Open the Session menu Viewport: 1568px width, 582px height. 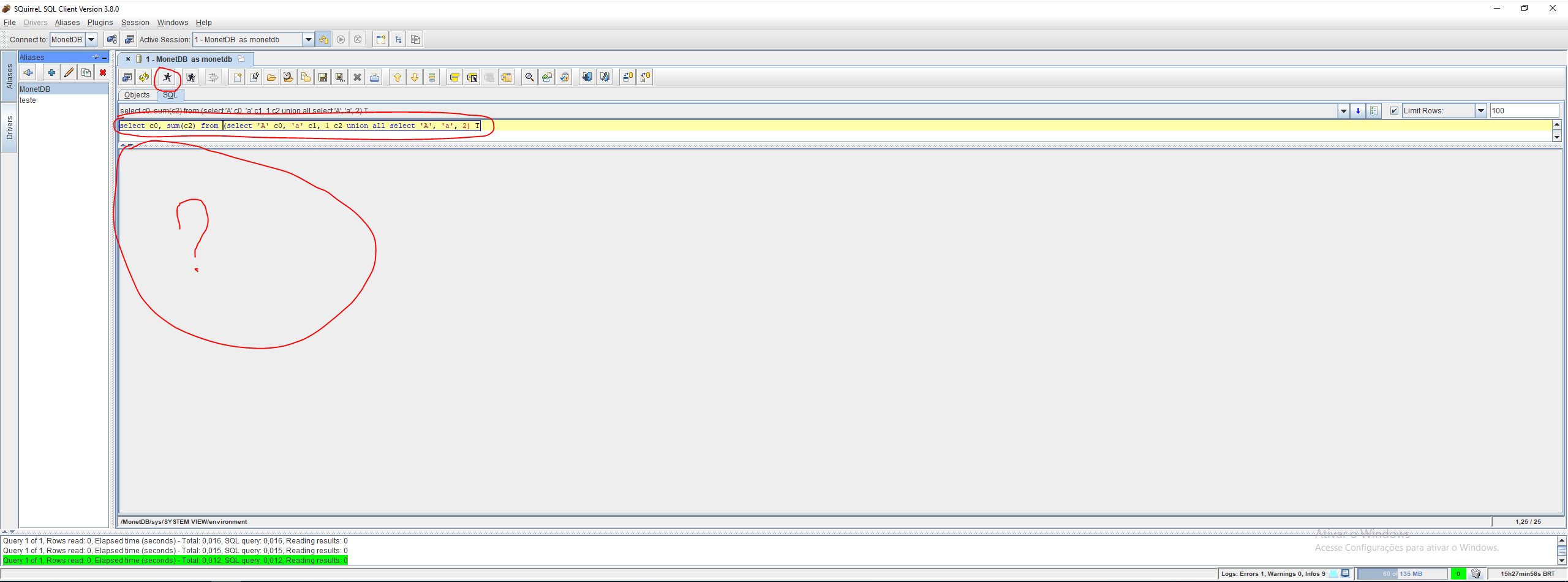pos(135,23)
